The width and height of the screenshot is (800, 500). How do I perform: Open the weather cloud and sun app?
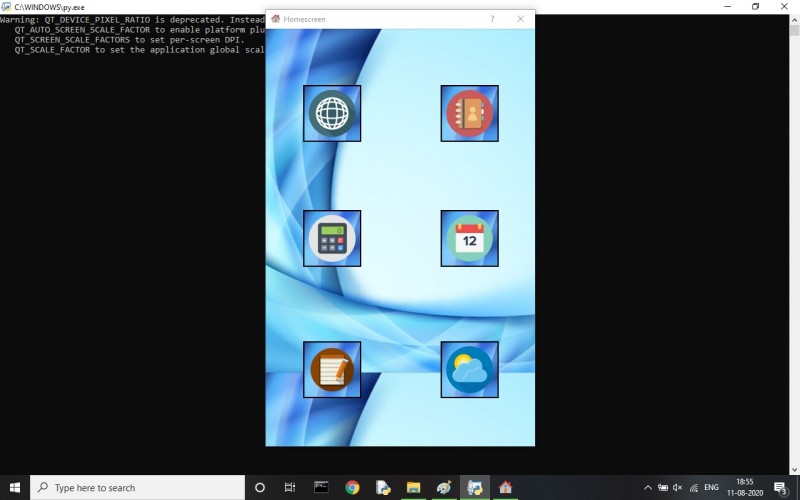click(x=469, y=369)
